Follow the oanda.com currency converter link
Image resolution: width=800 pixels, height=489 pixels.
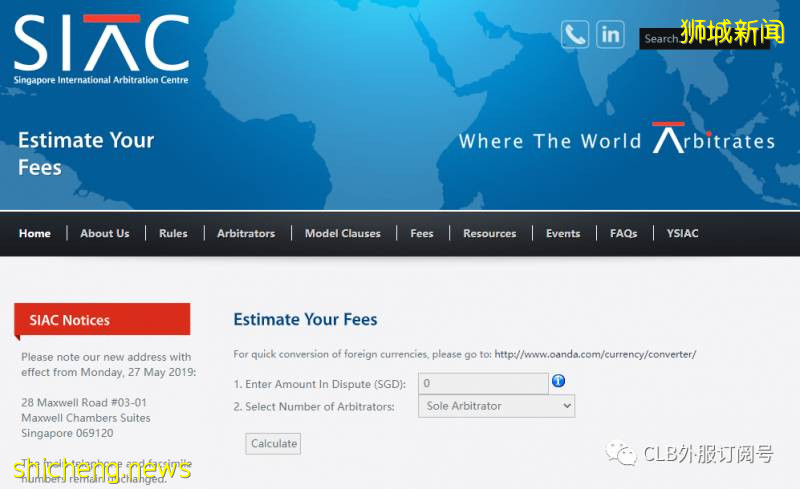tap(595, 354)
